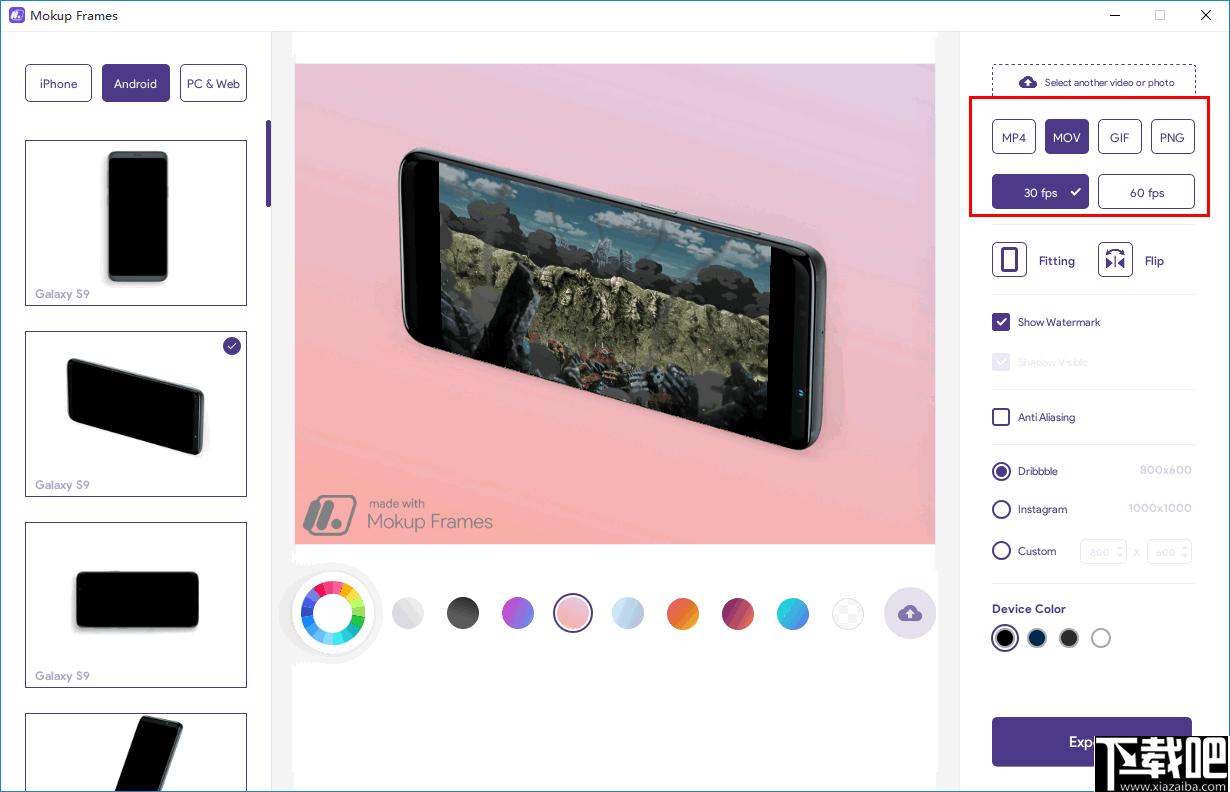
Task: Click the phone mockup preview canvas
Action: [615, 304]
